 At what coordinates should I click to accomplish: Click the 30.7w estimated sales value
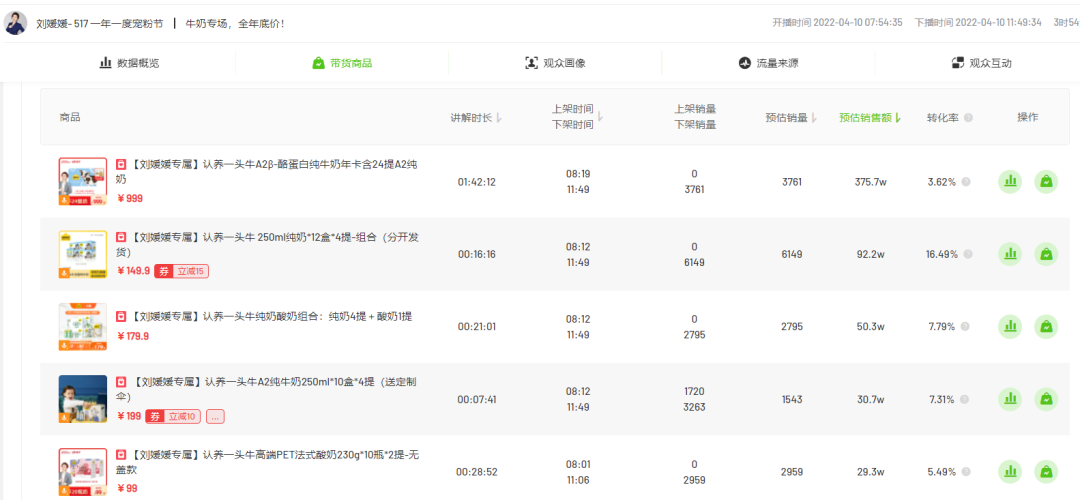pos(870,399)
